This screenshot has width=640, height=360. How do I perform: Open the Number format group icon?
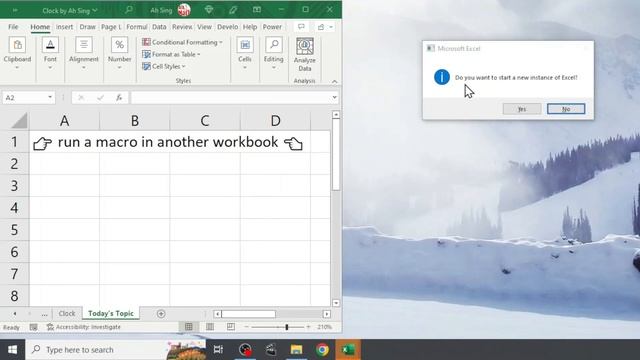point(119,45)
